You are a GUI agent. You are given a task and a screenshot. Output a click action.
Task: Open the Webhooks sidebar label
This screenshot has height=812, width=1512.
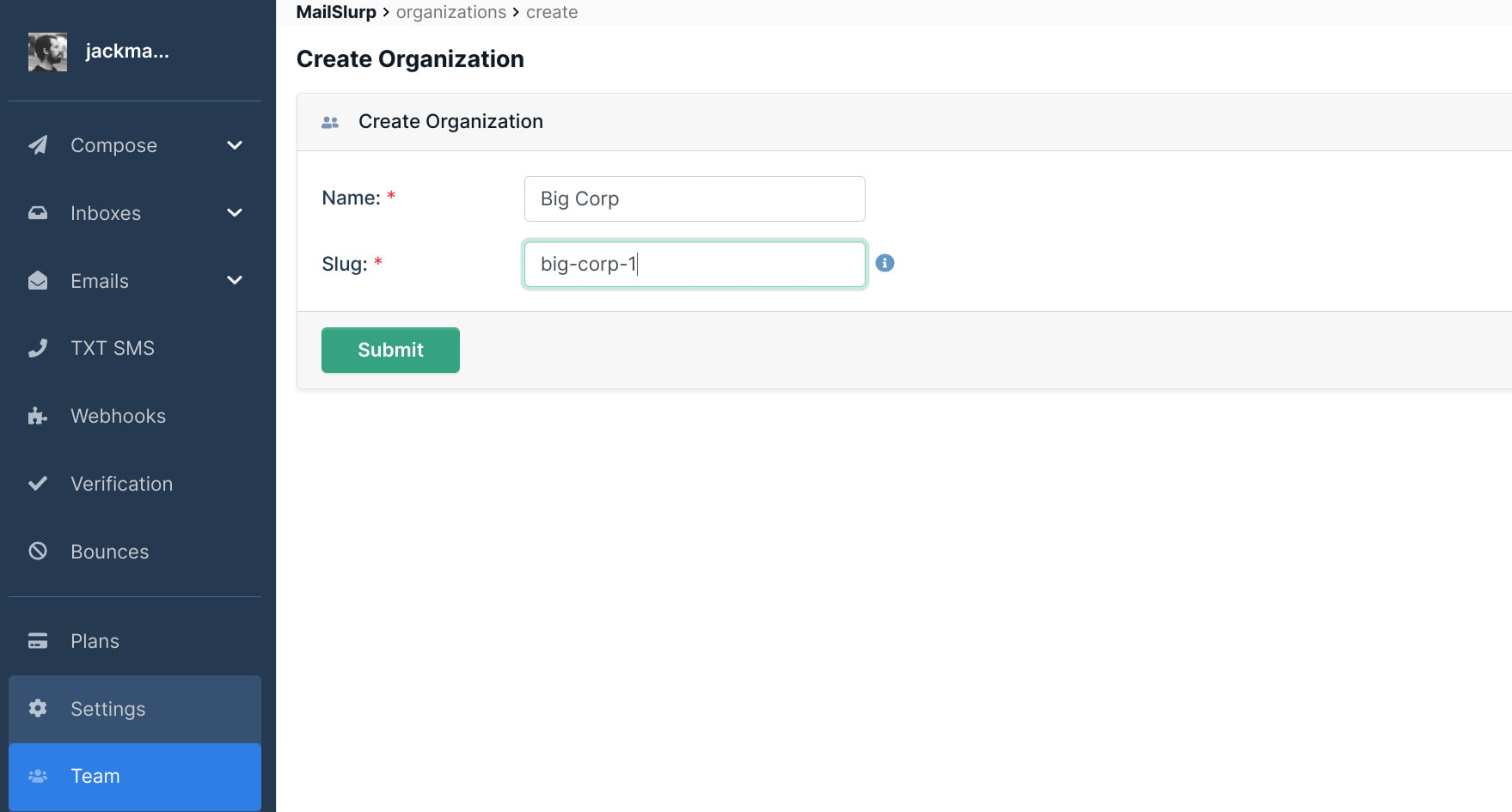coord(118,416)
